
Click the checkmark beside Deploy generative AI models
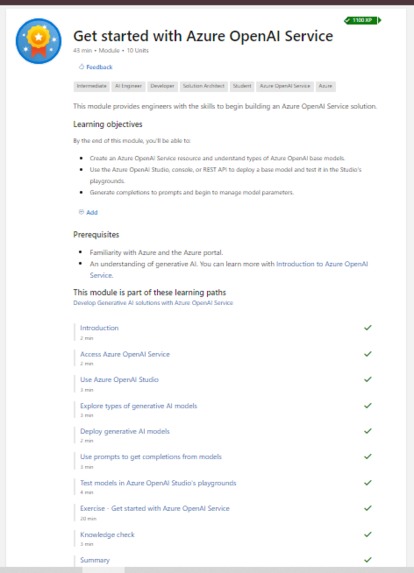368,431
